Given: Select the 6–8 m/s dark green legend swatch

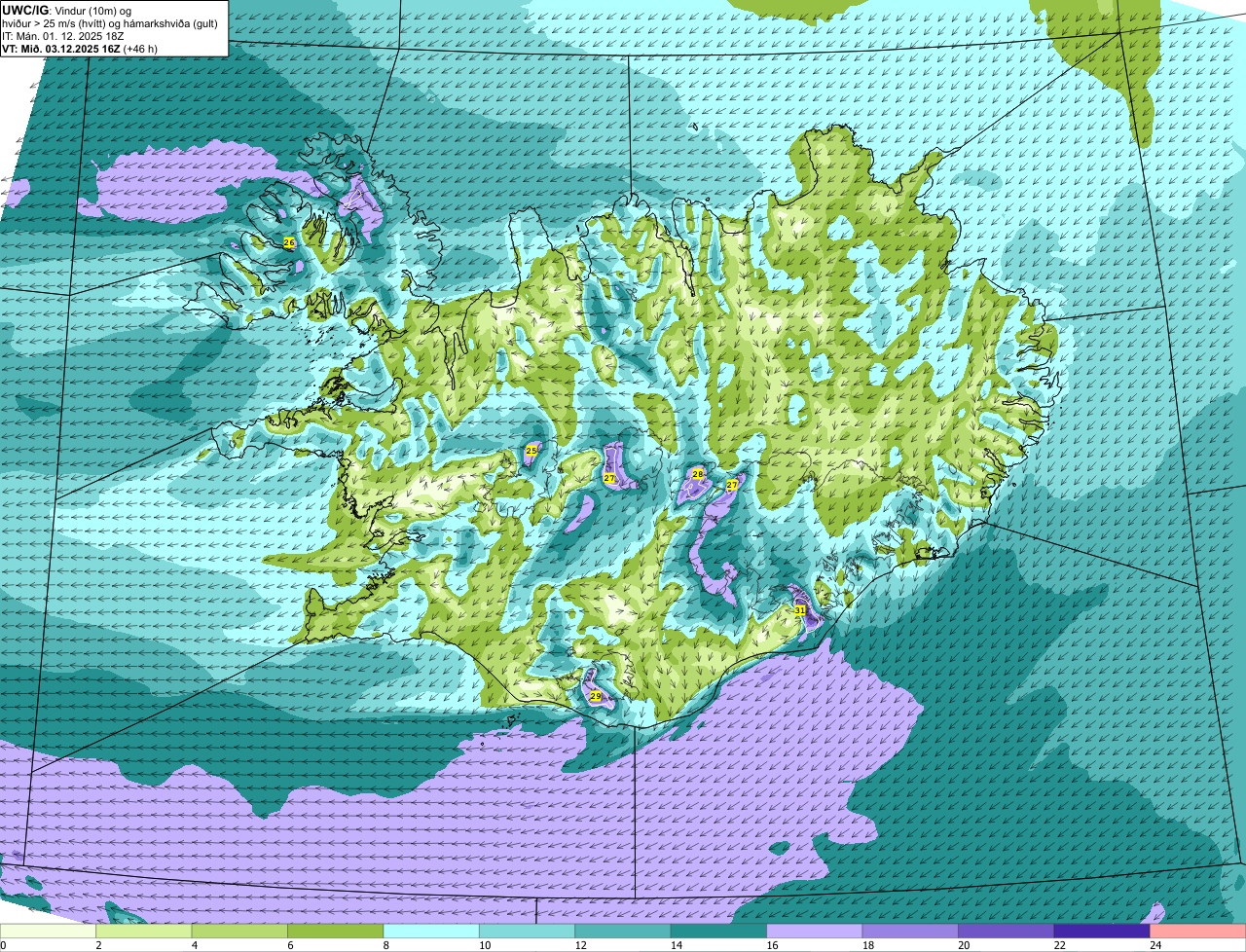Looking at the screenshot, I should point(336,932).
